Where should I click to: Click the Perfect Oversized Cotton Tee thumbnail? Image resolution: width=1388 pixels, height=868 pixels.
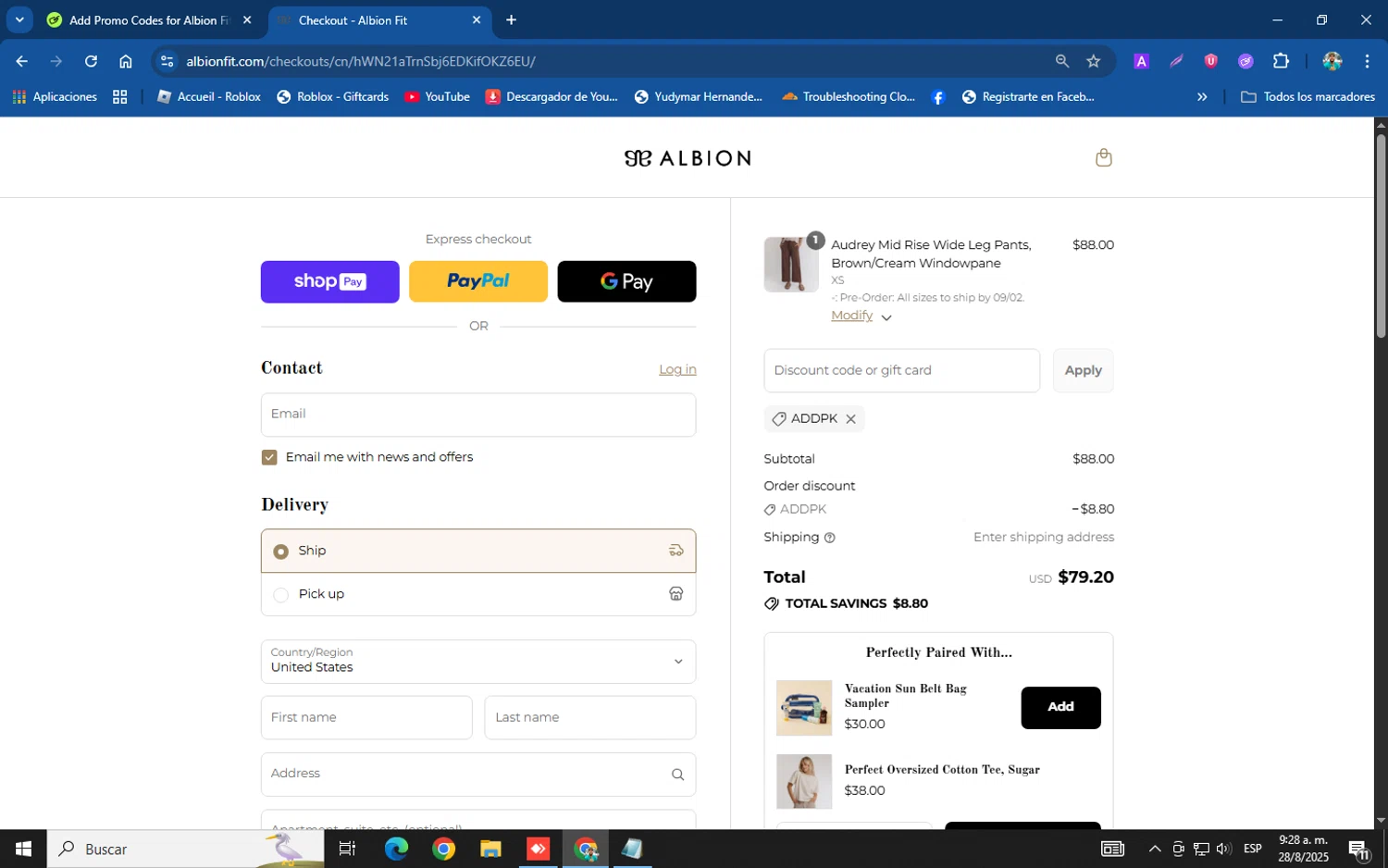coord(804,781)
